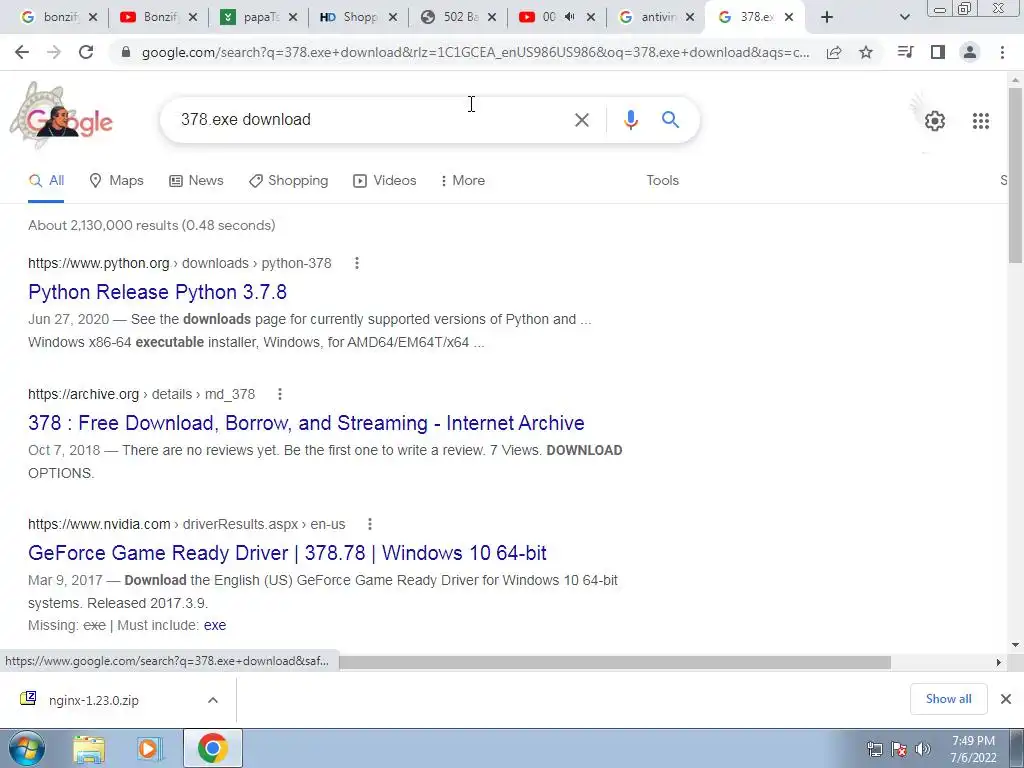
Task: Mute the audio-playing YouTube tab
Action: [x=569, y=17]
